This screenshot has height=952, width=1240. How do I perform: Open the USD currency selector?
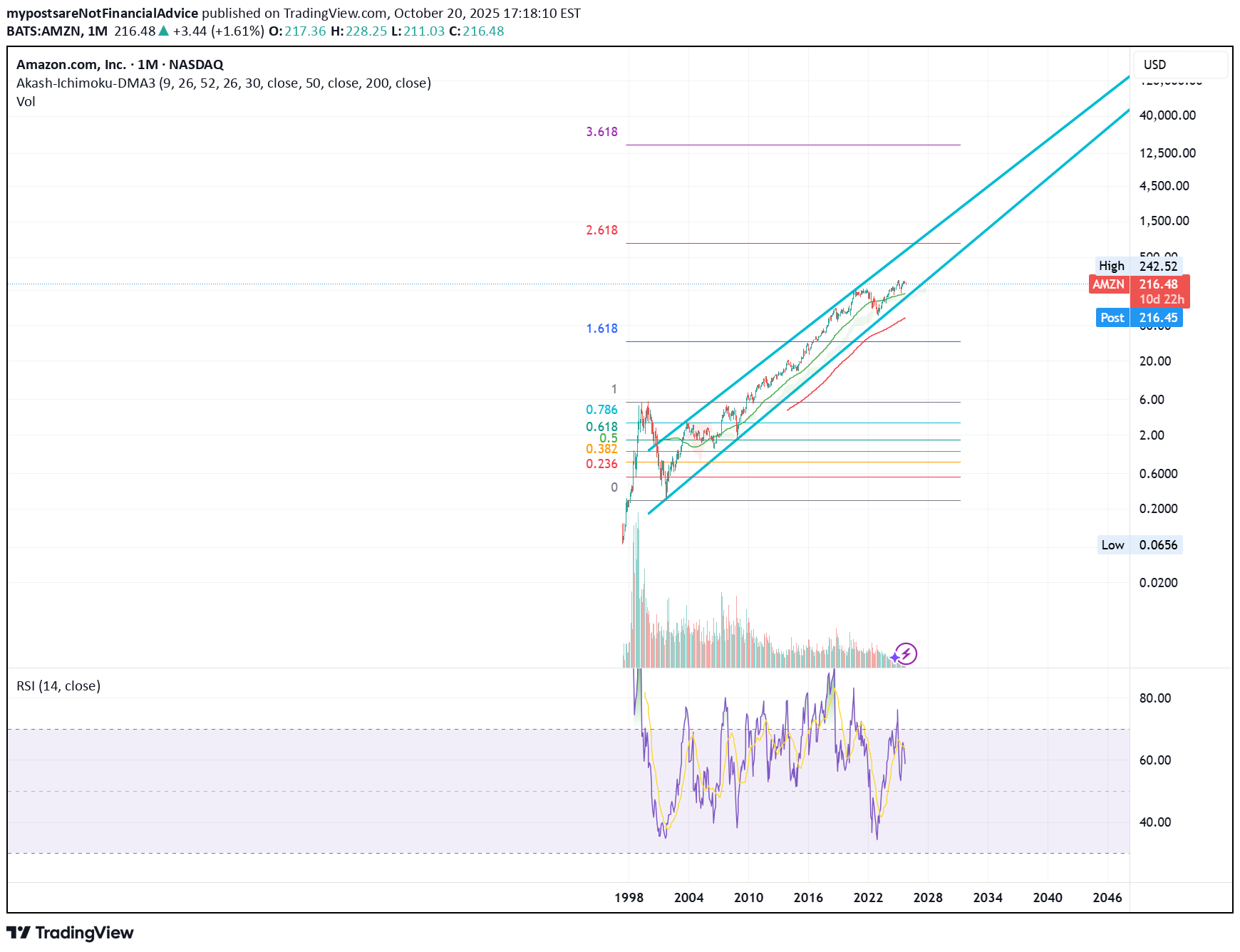1155,65
